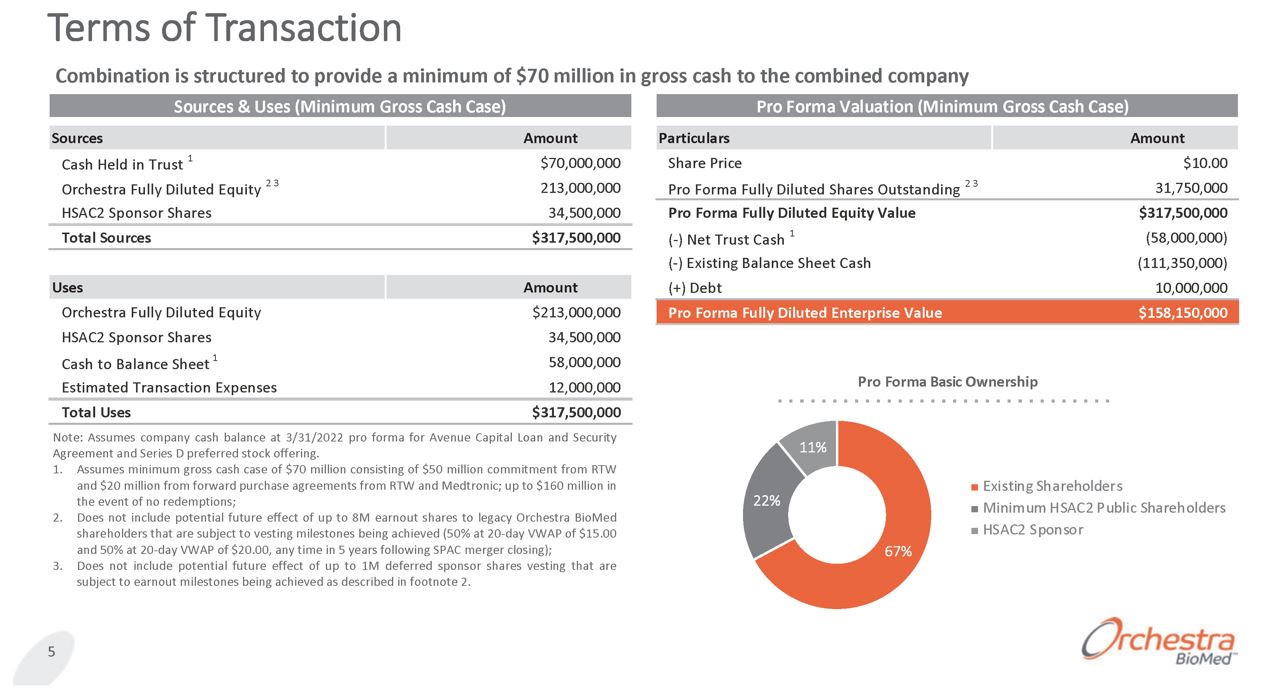Image resolution: width=1276 pixels, height=695 pixels.
Task: Click the Total Sources row label
Action: [106, 238]
